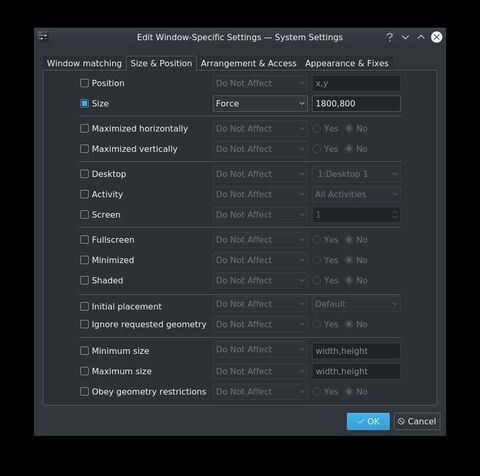Click the size value field 1800,800
480x476 pixels.
point(356,103)
